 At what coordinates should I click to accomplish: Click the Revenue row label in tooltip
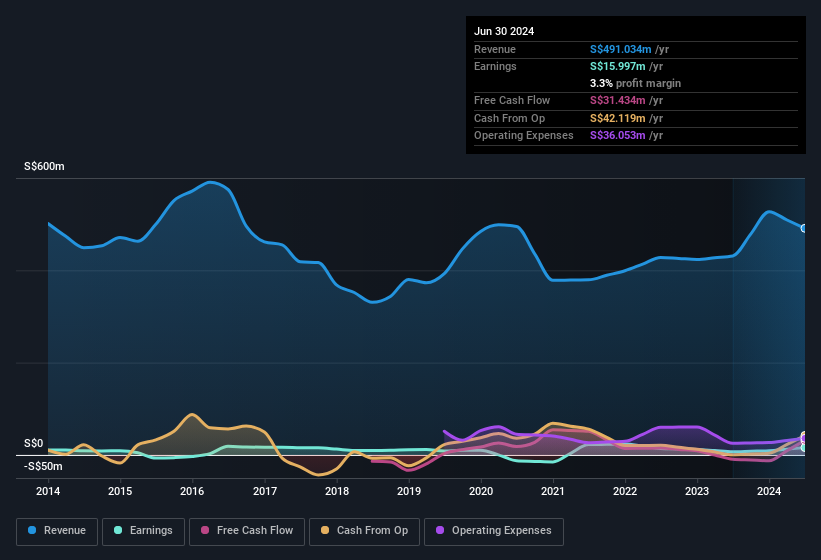tap(495, 49)
